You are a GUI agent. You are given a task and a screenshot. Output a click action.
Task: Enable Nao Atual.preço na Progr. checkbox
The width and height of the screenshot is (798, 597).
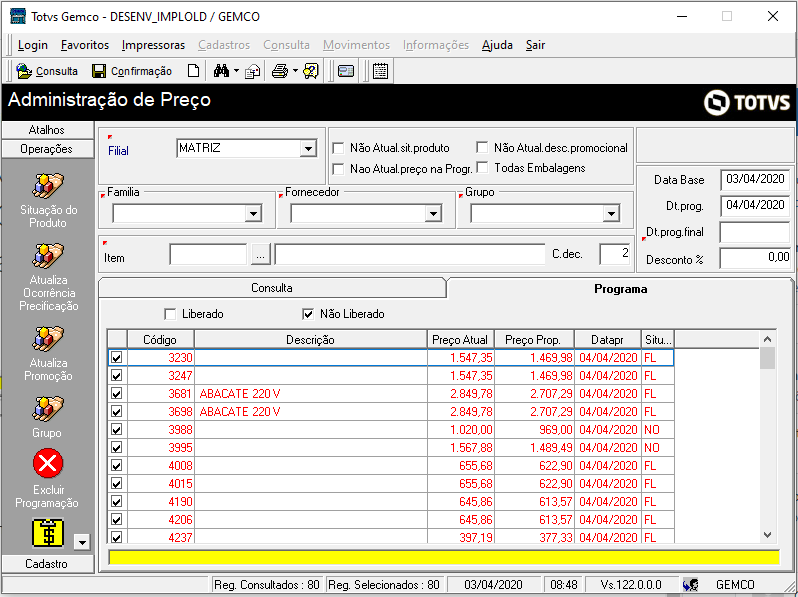click(x=338, y=169)
